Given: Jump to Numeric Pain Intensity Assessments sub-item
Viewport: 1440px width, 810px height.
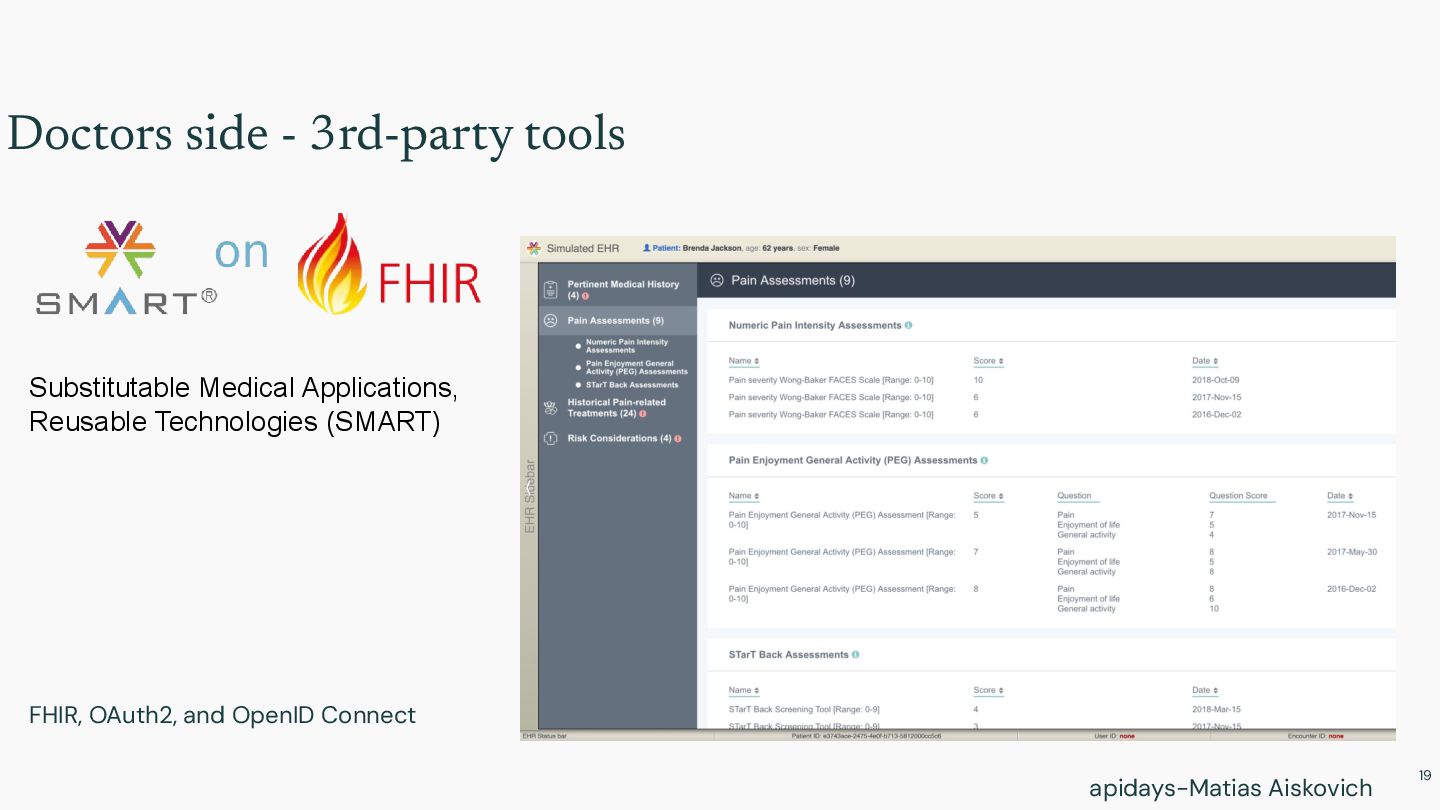Looking at the screenshot, I should coord(627,346).
